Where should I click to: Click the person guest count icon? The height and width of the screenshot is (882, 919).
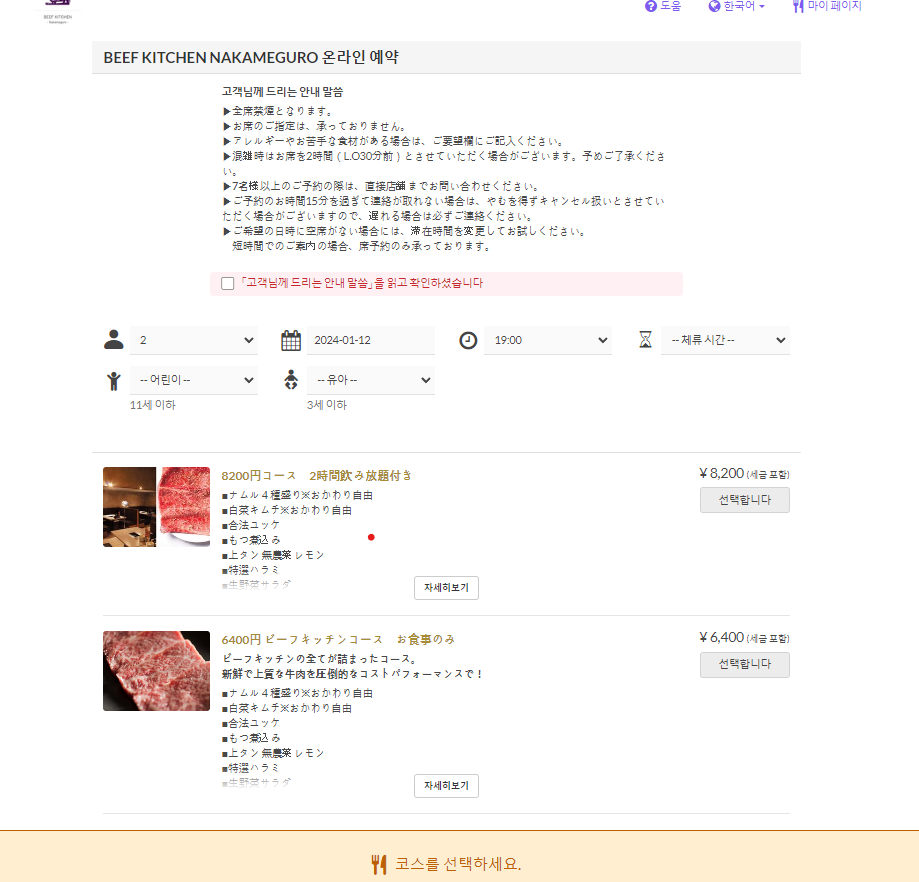point(114,340)
